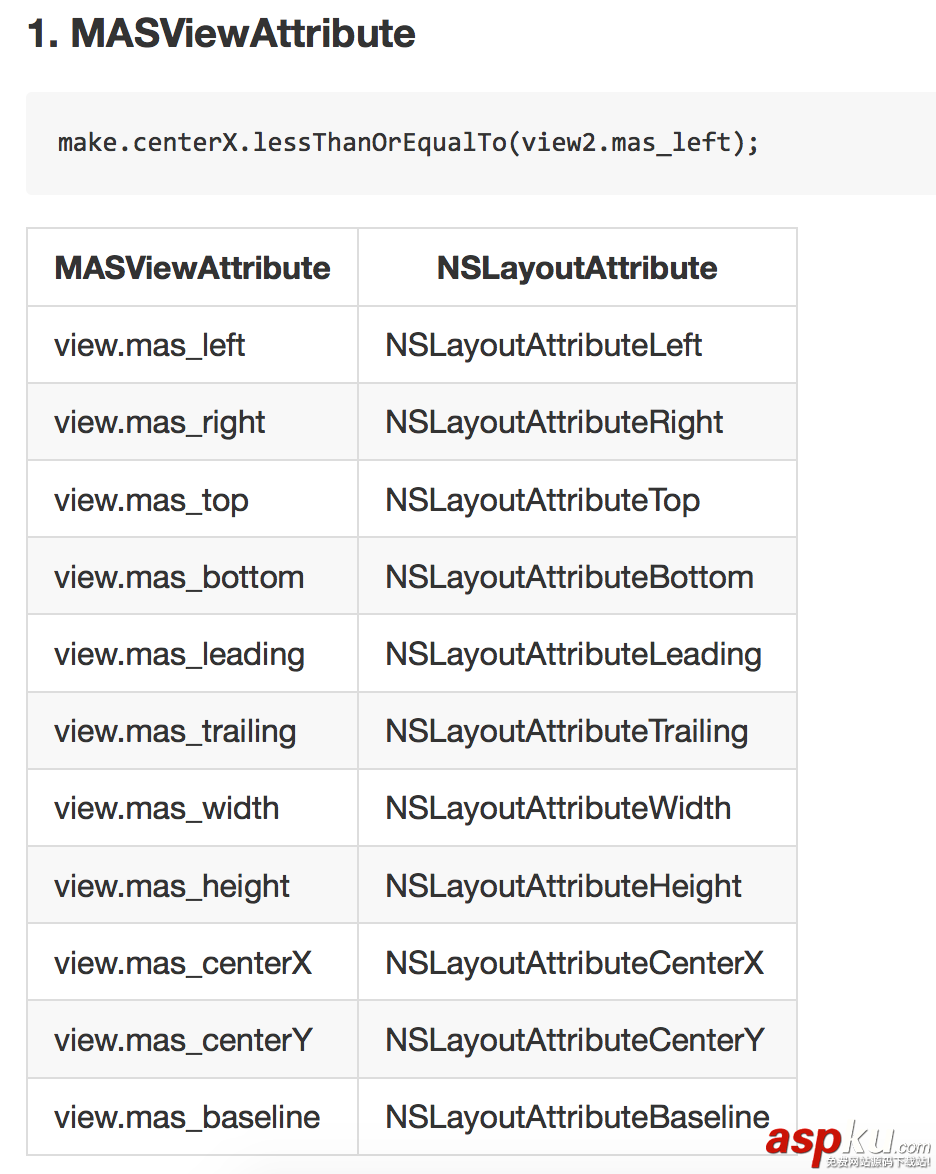The height and width of the screenshot is (1174, 936).
Task: Click the view.mas_centerX cell
Action: [x=183, y=963]
